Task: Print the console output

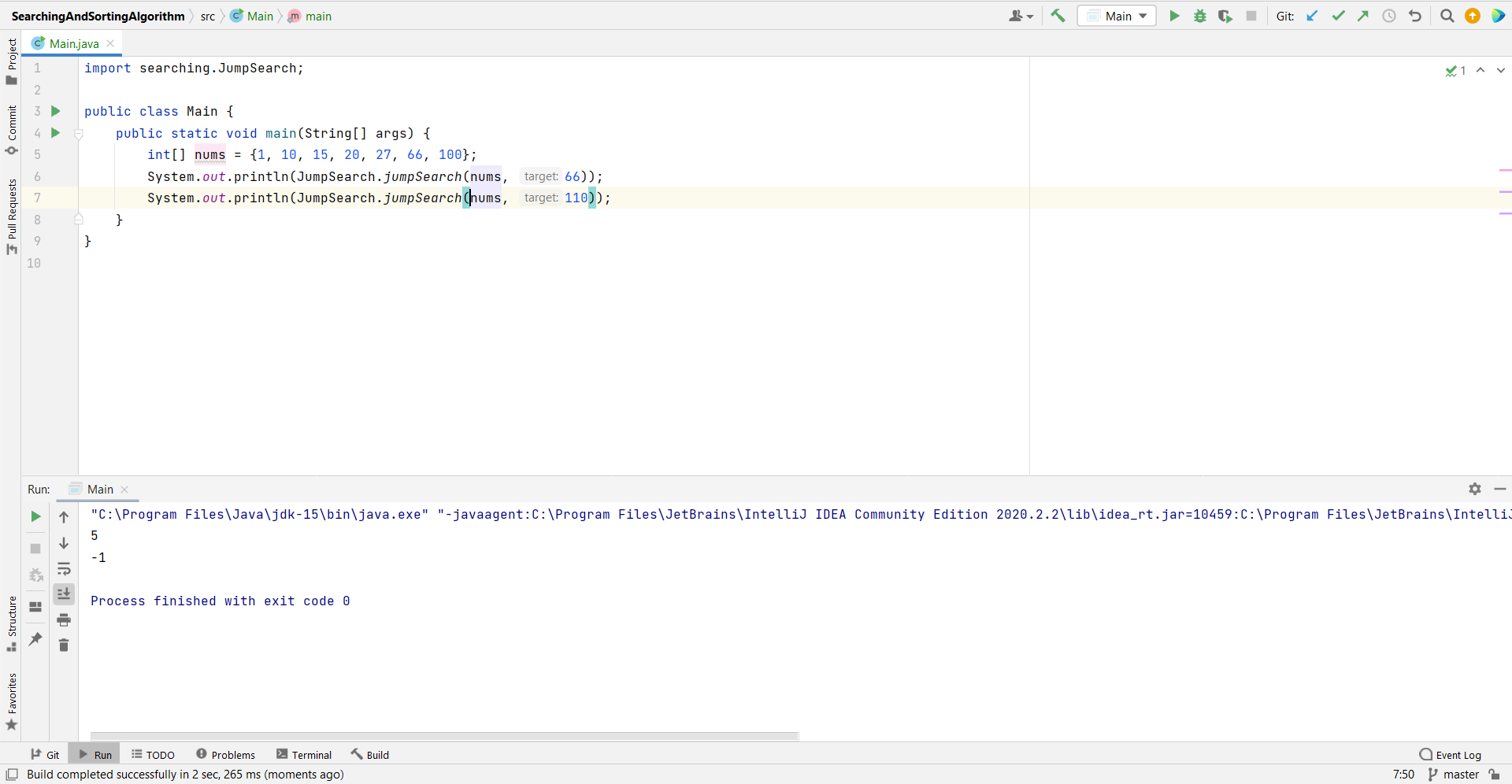Action: point(64,619)
